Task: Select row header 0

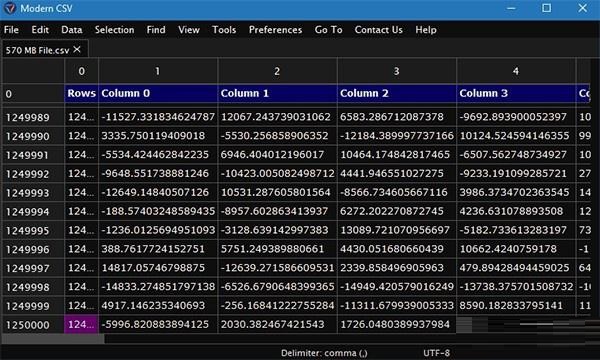Action: point(33,94)
